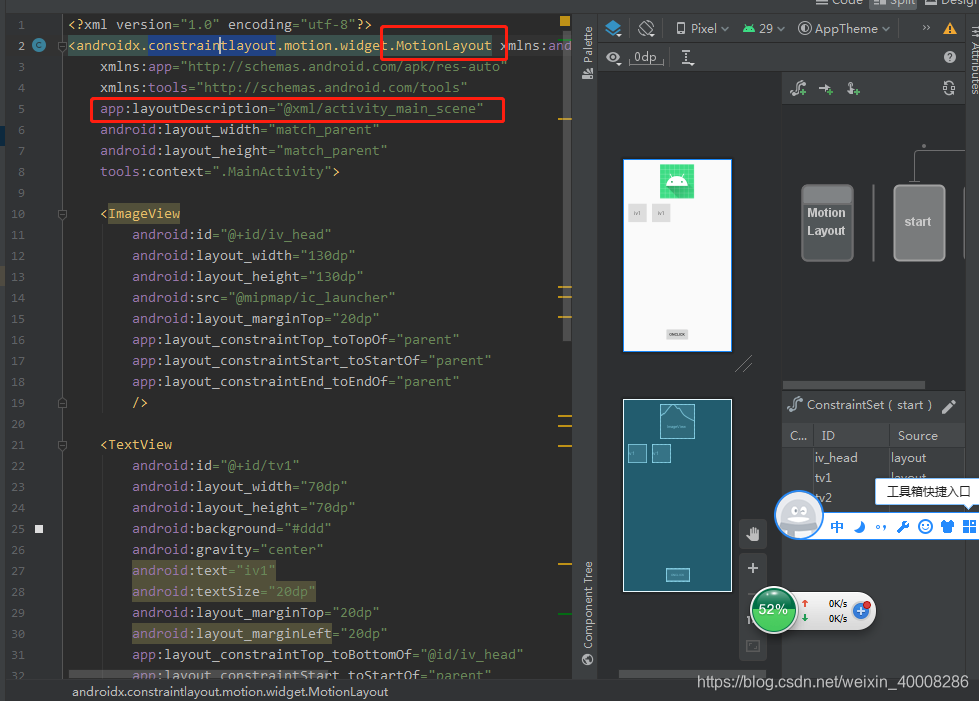Open the AppTheme selector dropdown
The image size is (979, 701).
point(843,27)
